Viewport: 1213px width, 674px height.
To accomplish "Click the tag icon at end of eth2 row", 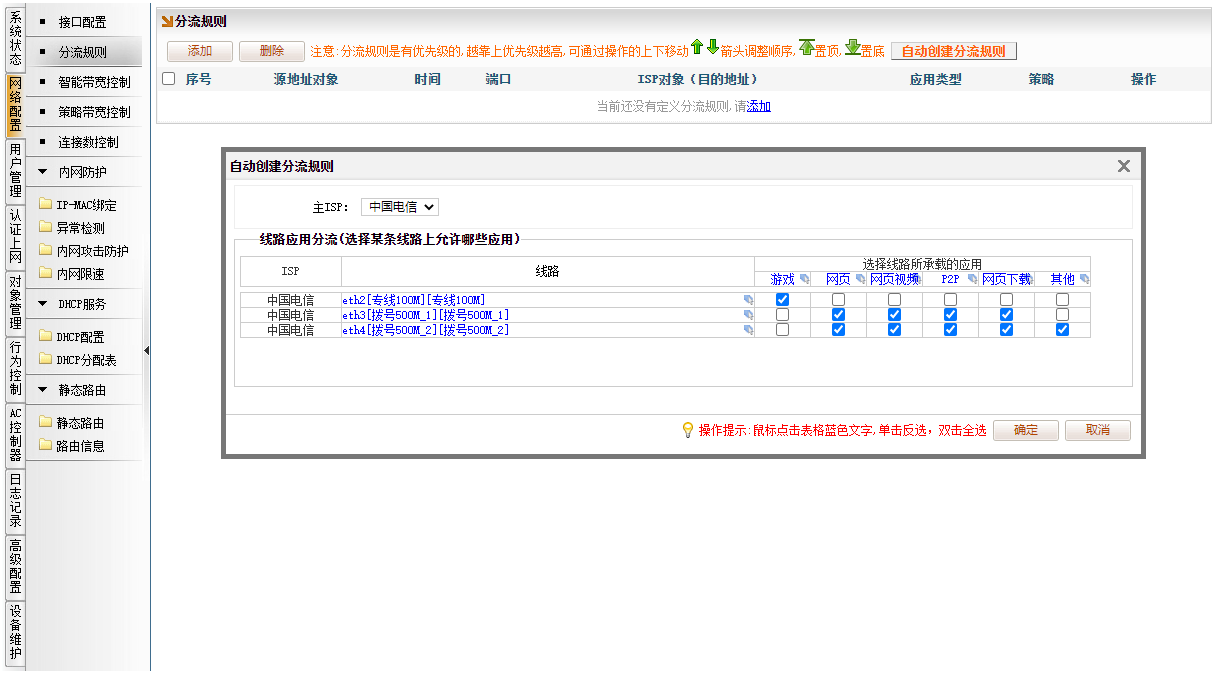I will (748, 300).
